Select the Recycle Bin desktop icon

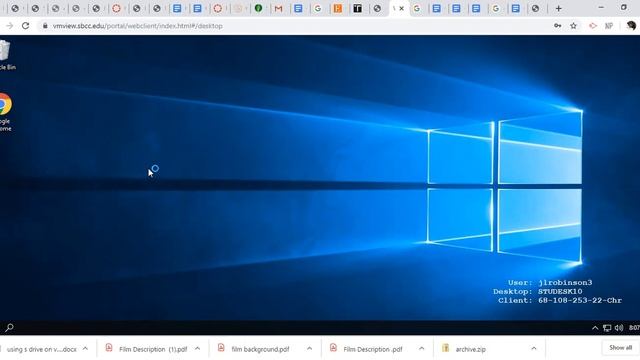tap(6, 56)
